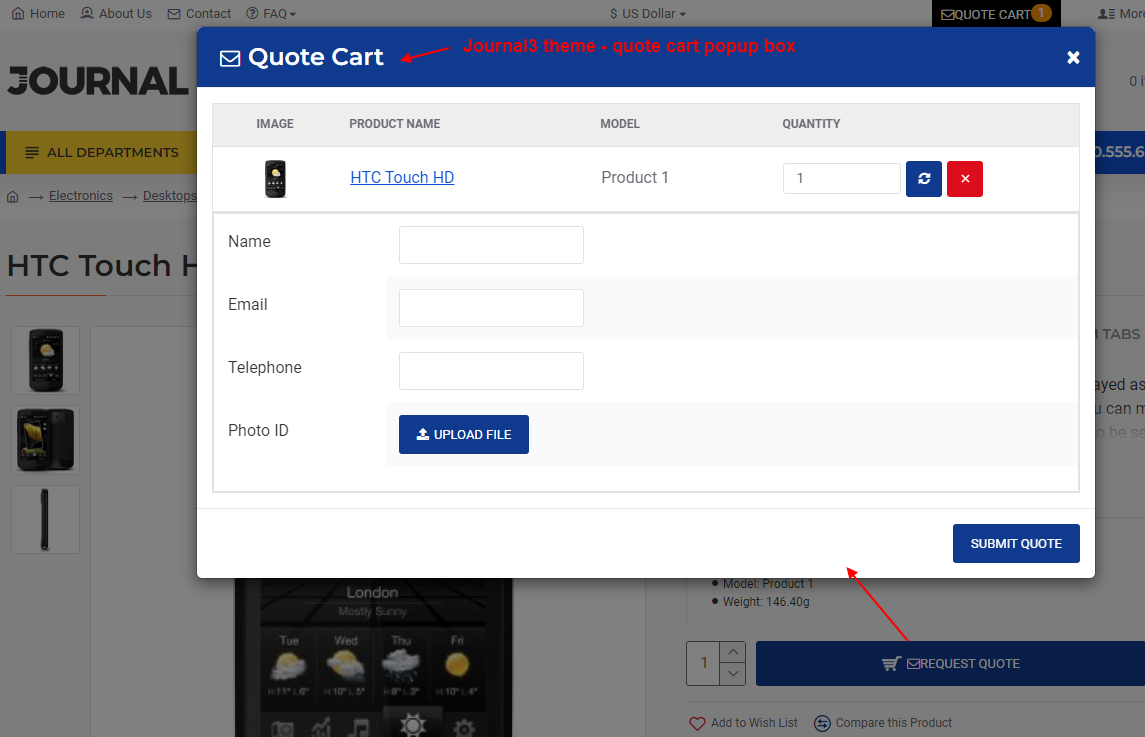Image resolution: width=1145 pixels, height=737 pixels.
Task: Go to Electronics breadcrumb
Action: 81,196
